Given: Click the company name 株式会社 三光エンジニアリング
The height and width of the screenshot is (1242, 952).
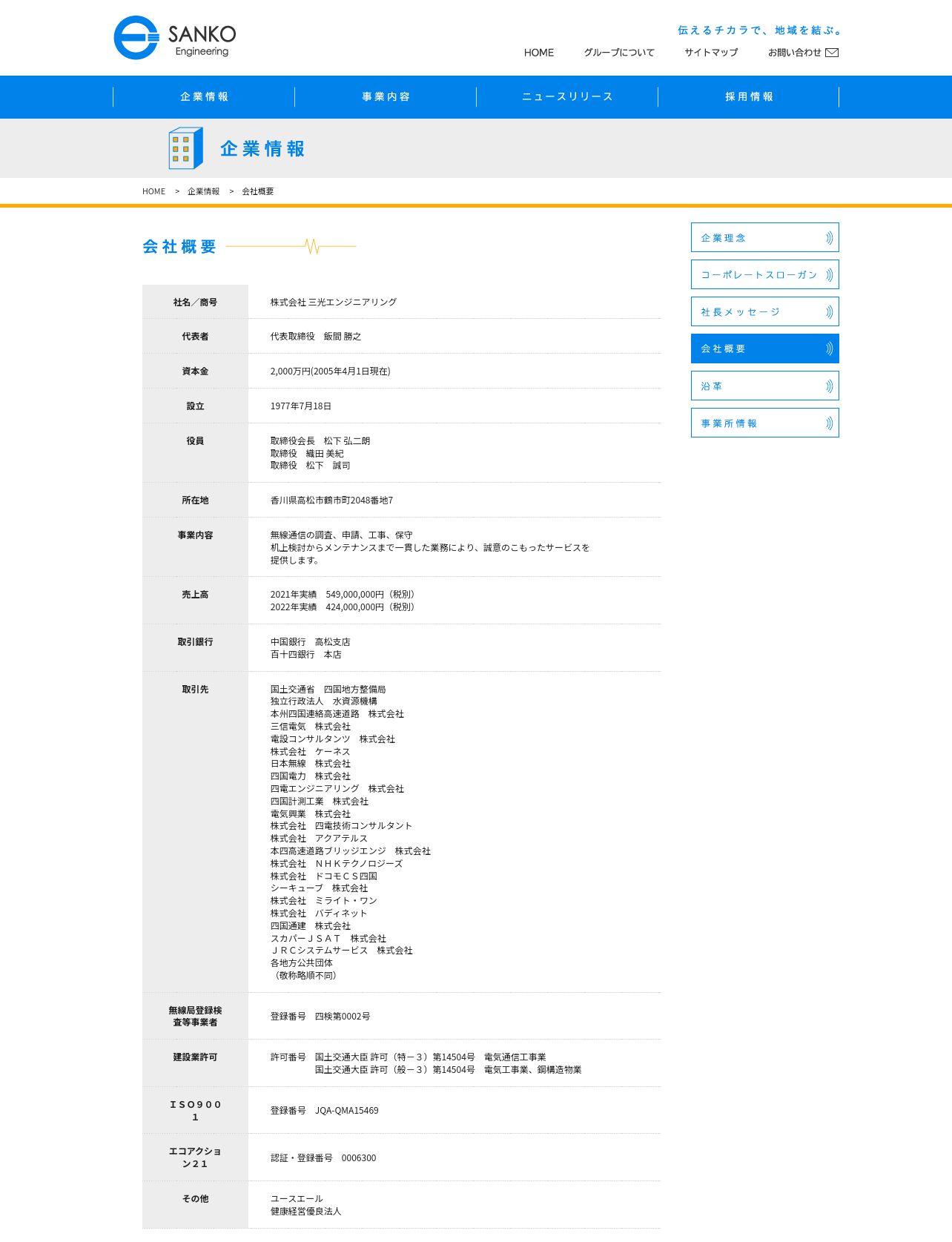Looking at the screenshot, I should (x=334, y=303).
